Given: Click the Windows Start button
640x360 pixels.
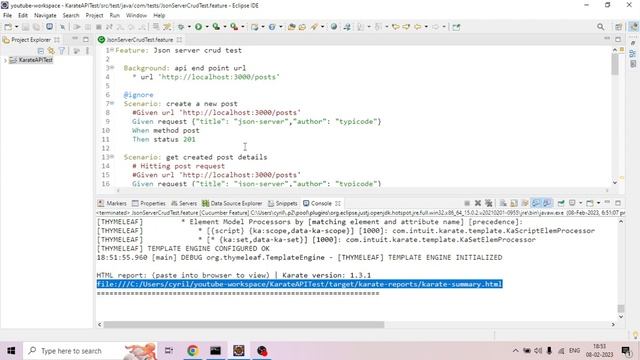Looking at the screenshot, I should click(11, 351).
